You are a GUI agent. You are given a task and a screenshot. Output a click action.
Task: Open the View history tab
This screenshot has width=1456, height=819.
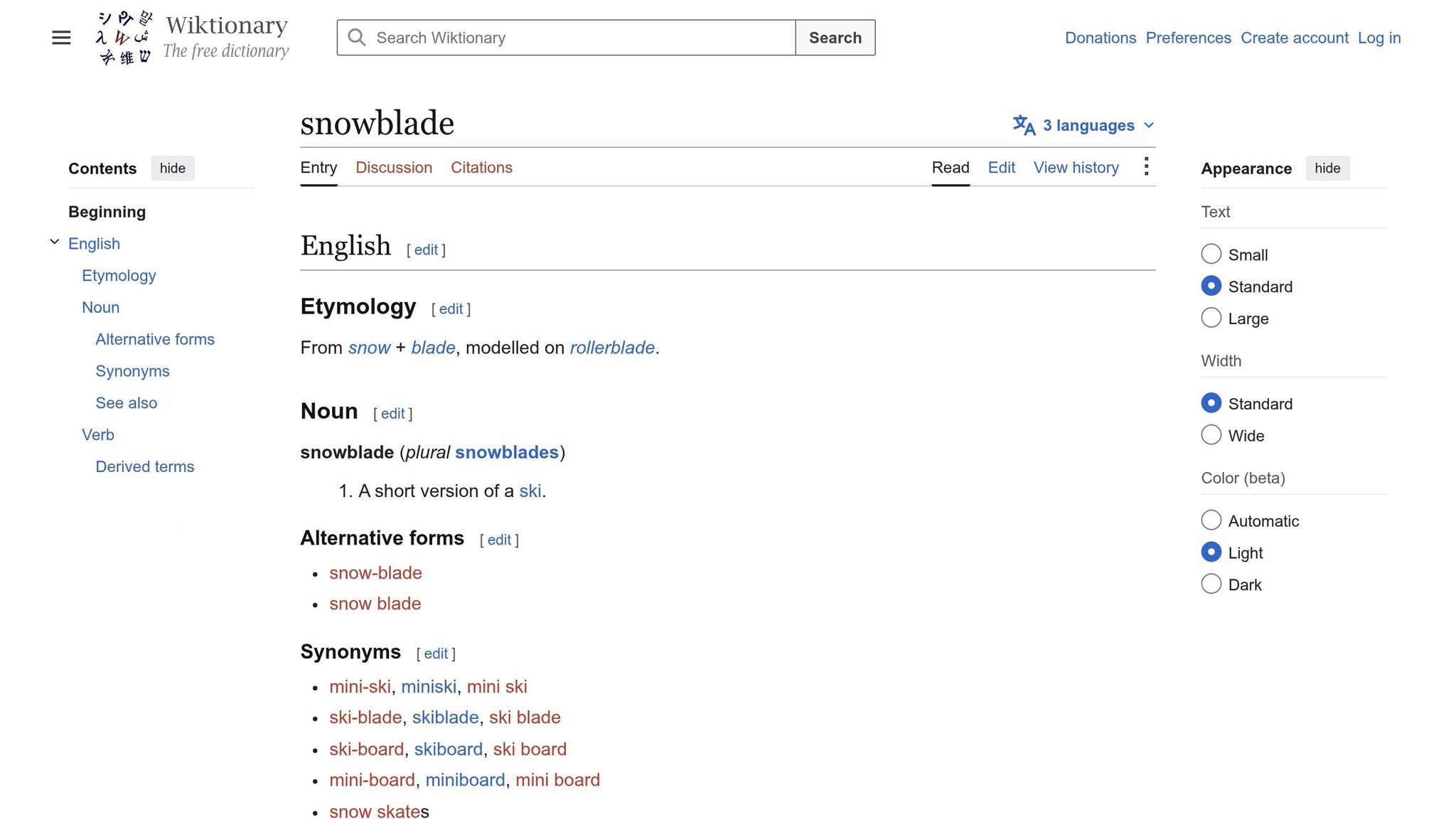[x=1076, y=168]
